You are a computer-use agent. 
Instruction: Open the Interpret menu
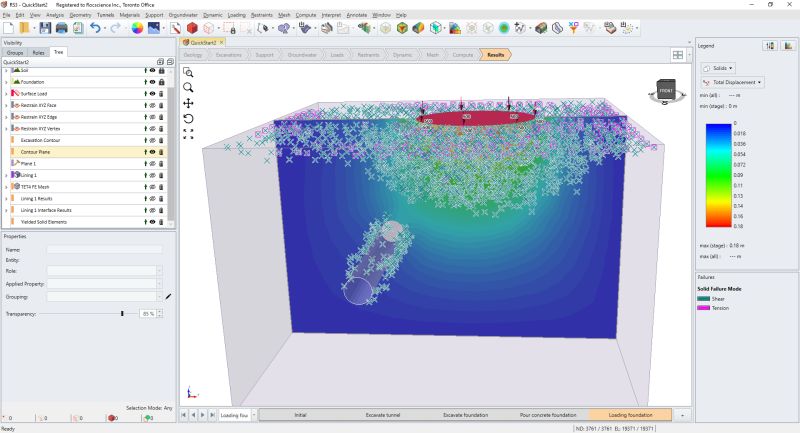click(331, 15)
